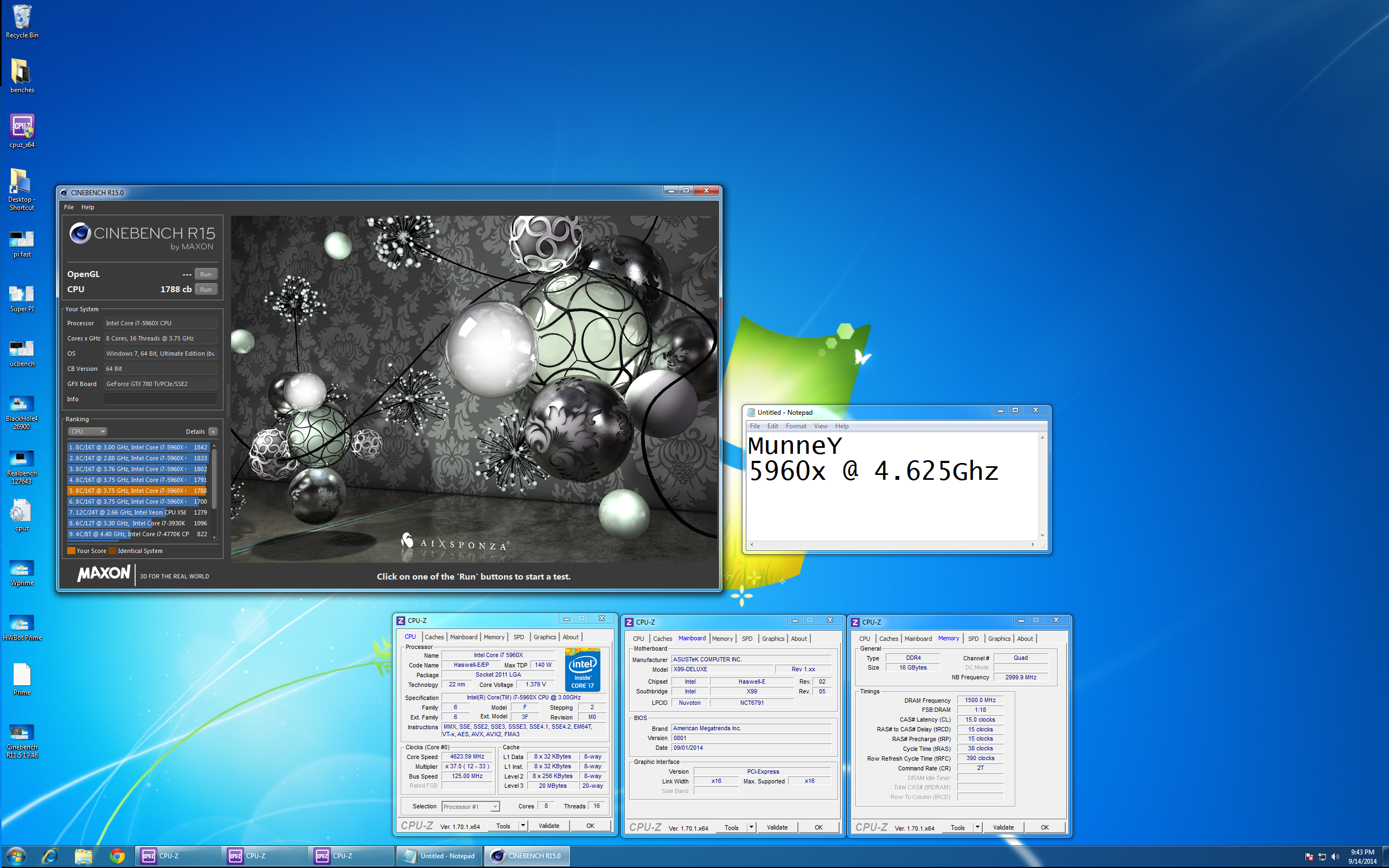Open the Recycle Bin desktop icon
The width and height of the screenshot is (1389, 868).
tap(22, 21)
